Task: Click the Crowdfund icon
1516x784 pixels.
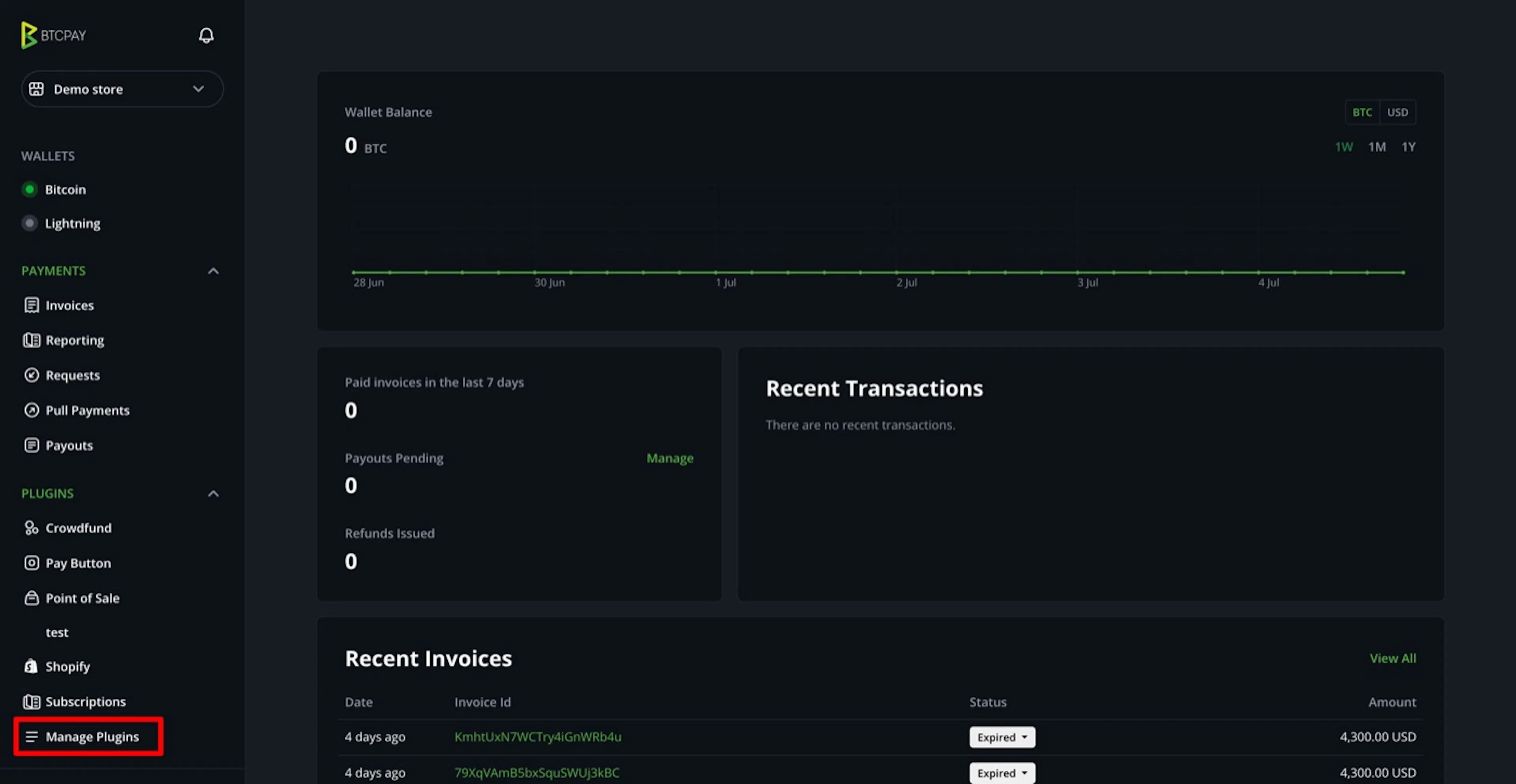Action: pos(32,528)
